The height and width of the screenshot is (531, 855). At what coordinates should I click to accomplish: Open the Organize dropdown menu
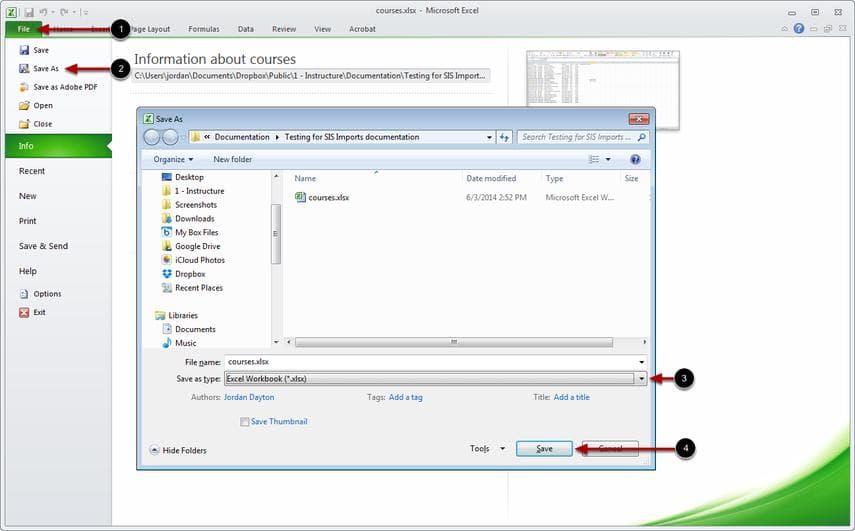coord(173,160)
